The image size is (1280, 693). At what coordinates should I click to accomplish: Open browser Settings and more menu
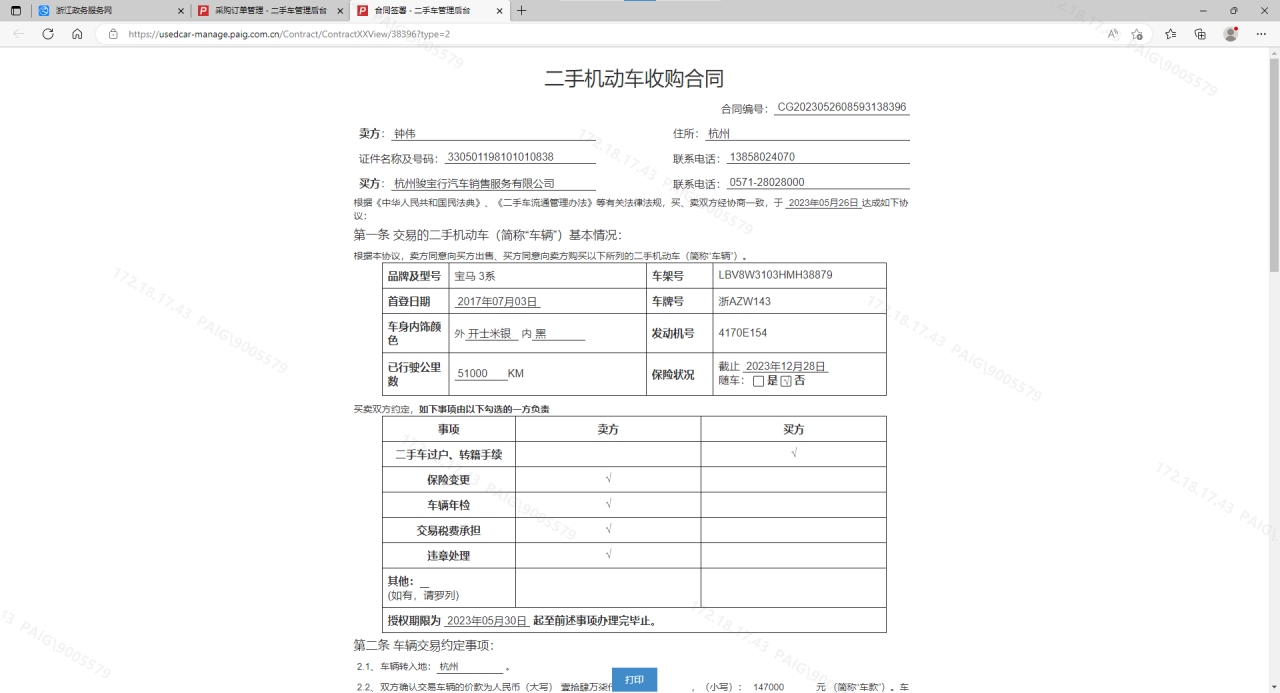coord(1260,33)
